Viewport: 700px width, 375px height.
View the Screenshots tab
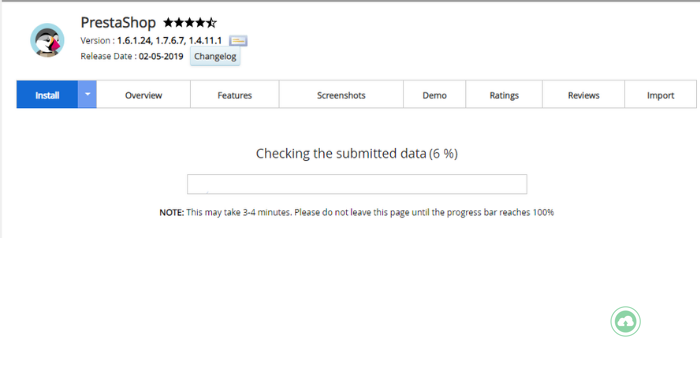[341, 95]
